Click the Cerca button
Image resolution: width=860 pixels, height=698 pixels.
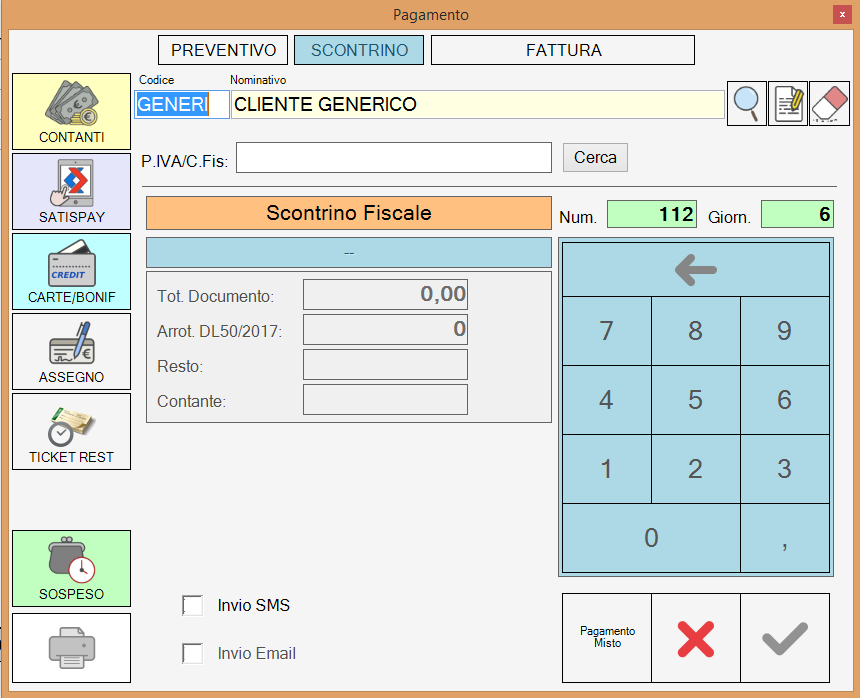pyautogui.click(x=595, y=158)
